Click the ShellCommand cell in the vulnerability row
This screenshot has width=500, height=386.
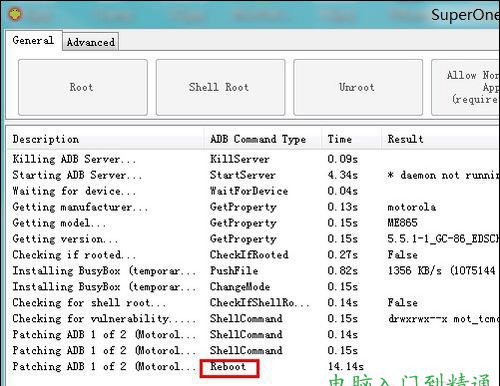coord(246,319)
